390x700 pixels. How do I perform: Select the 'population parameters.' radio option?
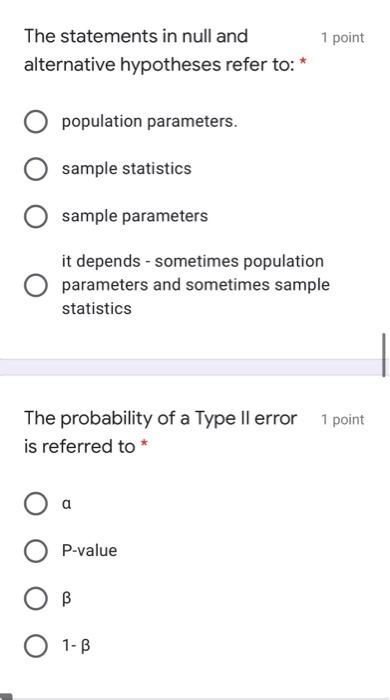pyautogui.click(x=35, y=122)
